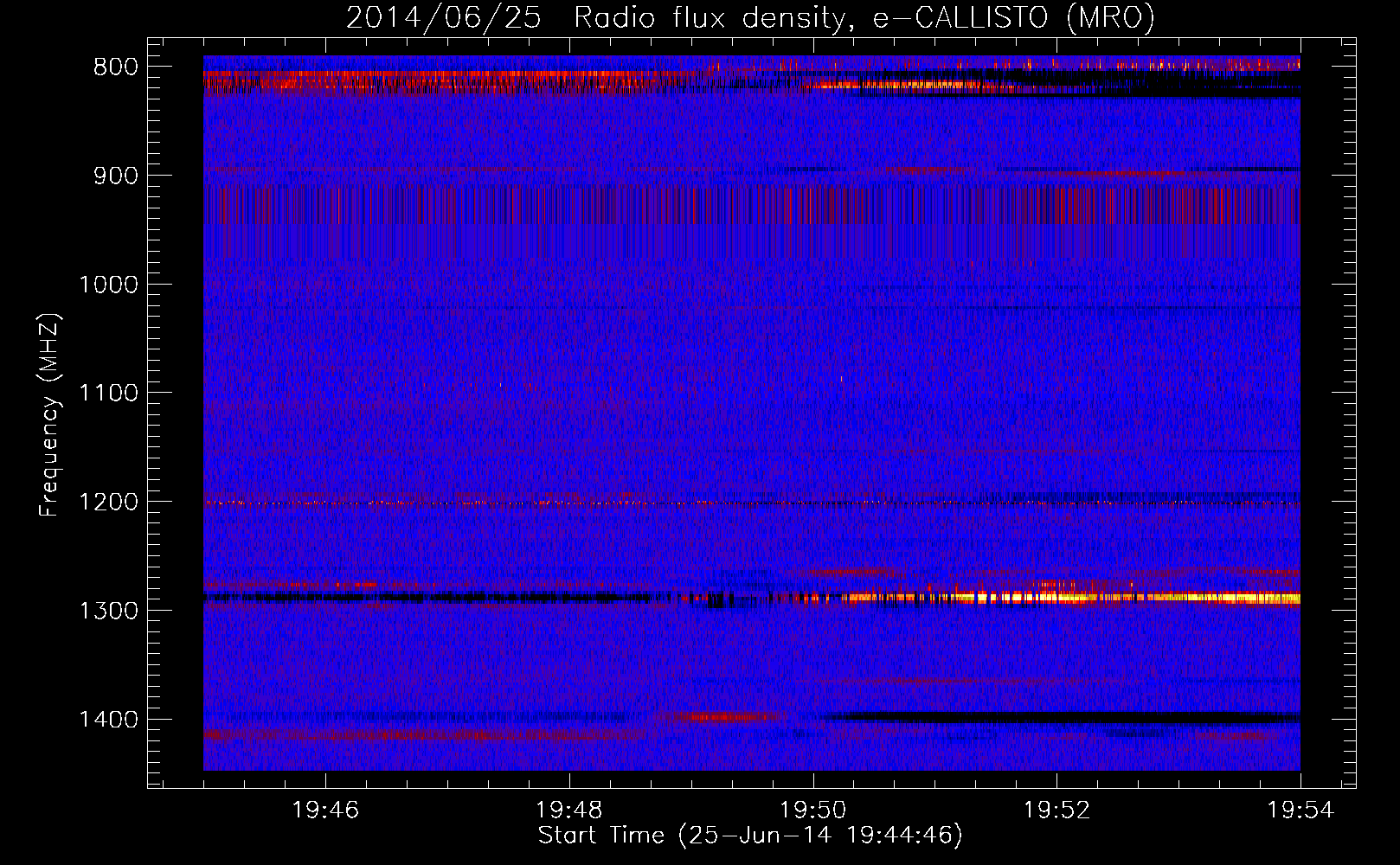Click the 'Frequency (MHZ)' axis title
The width and height of the screenshot is (1400, 865).
pyautogui.click(x=49, y=414)
